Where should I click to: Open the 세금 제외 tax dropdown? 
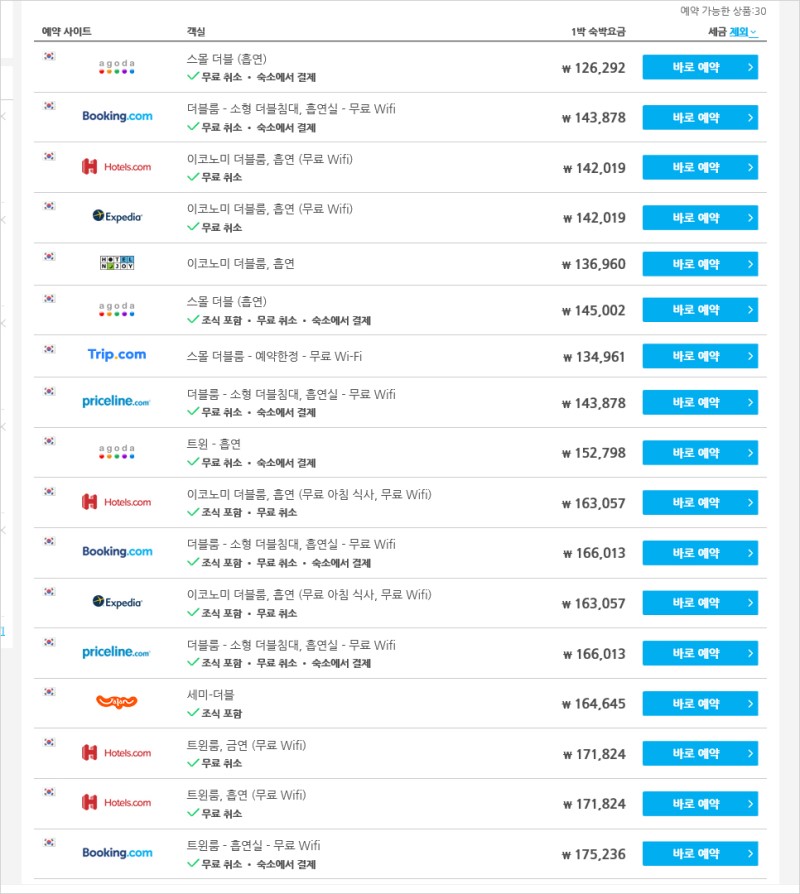click(x=744, y=32)
